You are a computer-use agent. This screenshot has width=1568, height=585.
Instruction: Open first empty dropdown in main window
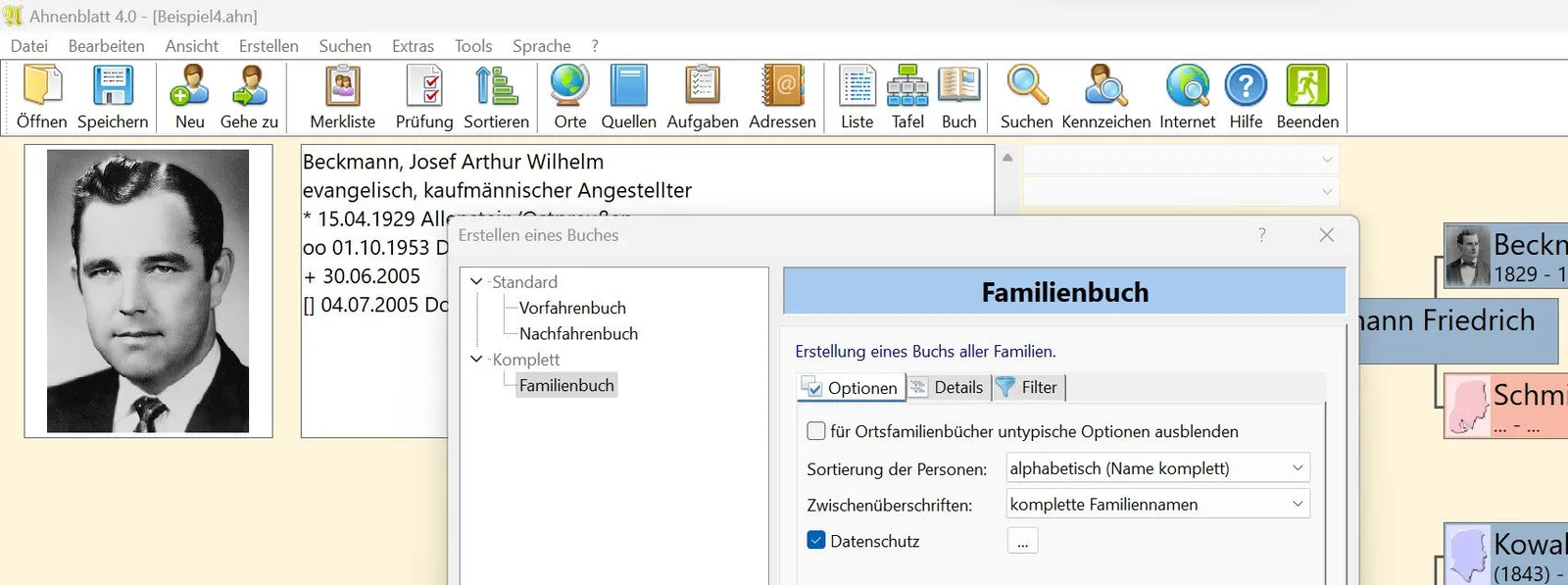[x=1181, y=160]
